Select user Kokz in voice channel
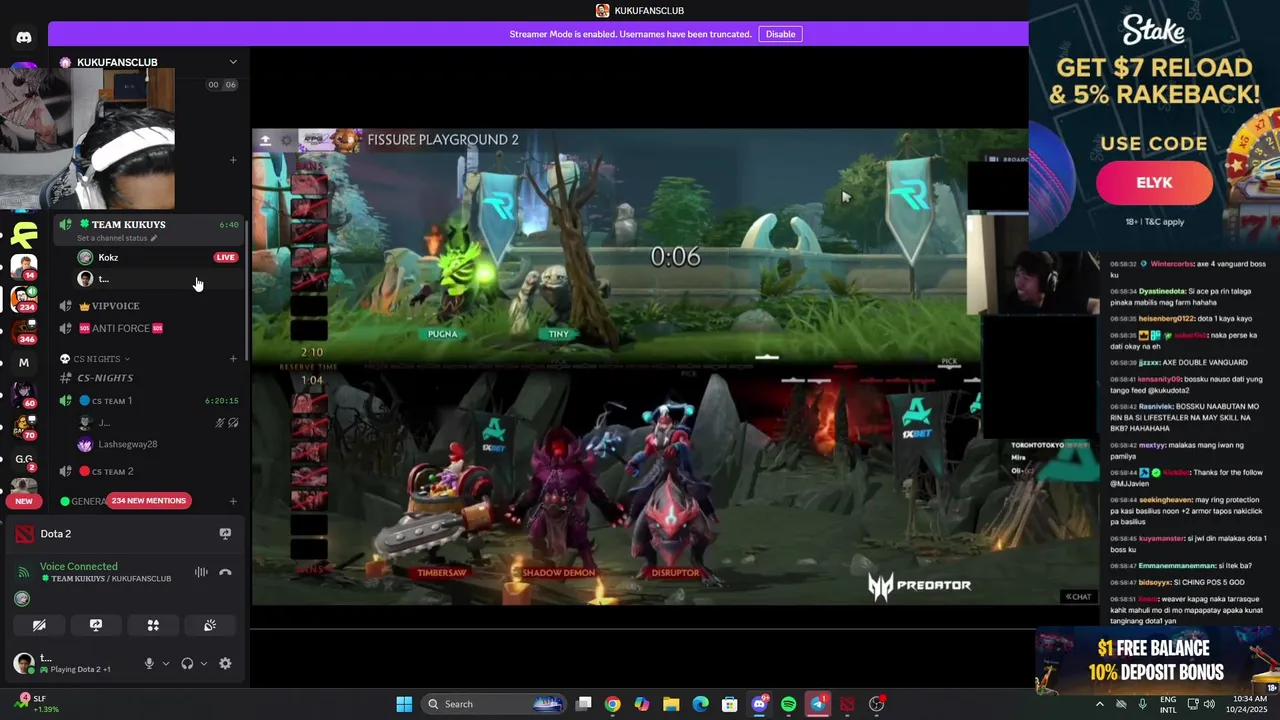The width and height of the screenshot is (1280, 720). (x=108, y=257)
